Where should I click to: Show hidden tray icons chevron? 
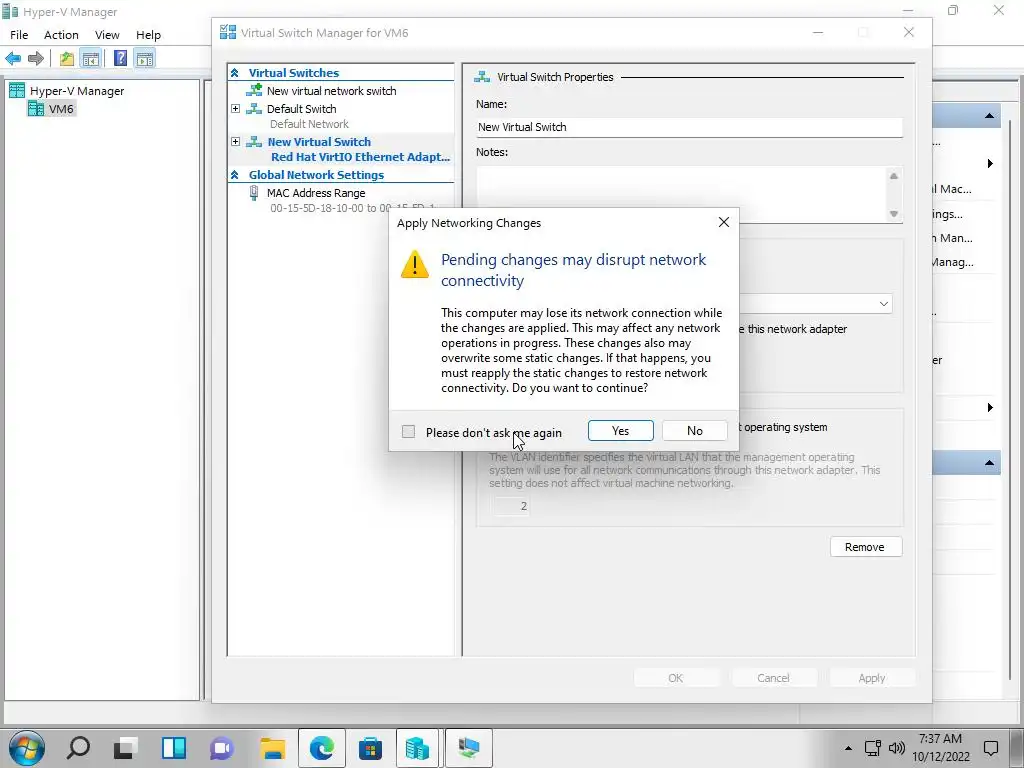[x=848, y=748]
